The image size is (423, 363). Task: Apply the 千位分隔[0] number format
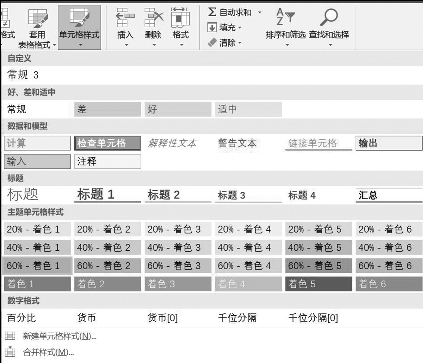(x=318, y=318)
